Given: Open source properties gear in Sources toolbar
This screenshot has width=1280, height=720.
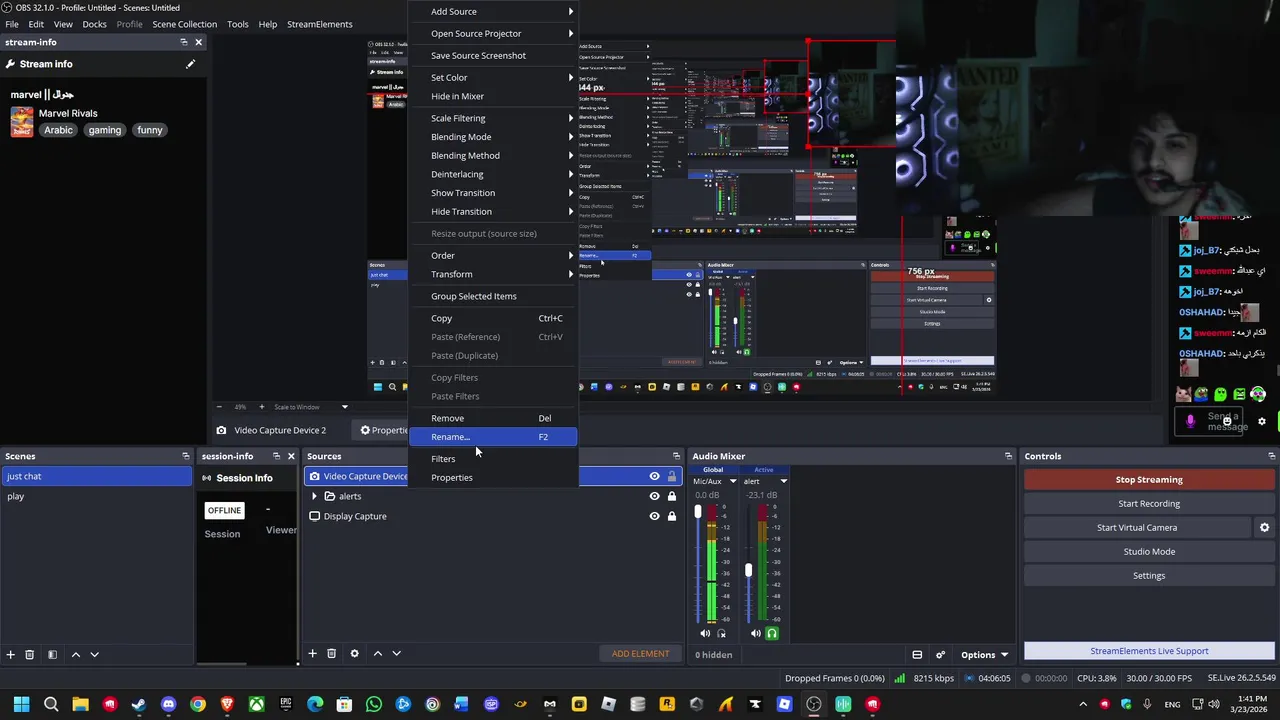Looking at the screenshot, I should click(x=354, y=653).
